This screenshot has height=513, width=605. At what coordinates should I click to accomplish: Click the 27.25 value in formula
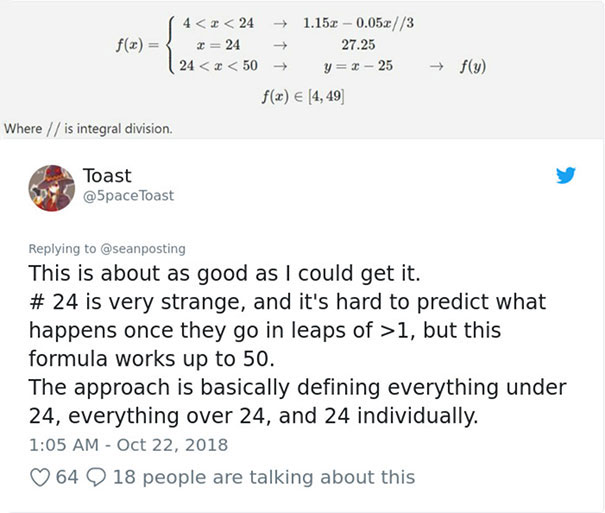(358, 45)
